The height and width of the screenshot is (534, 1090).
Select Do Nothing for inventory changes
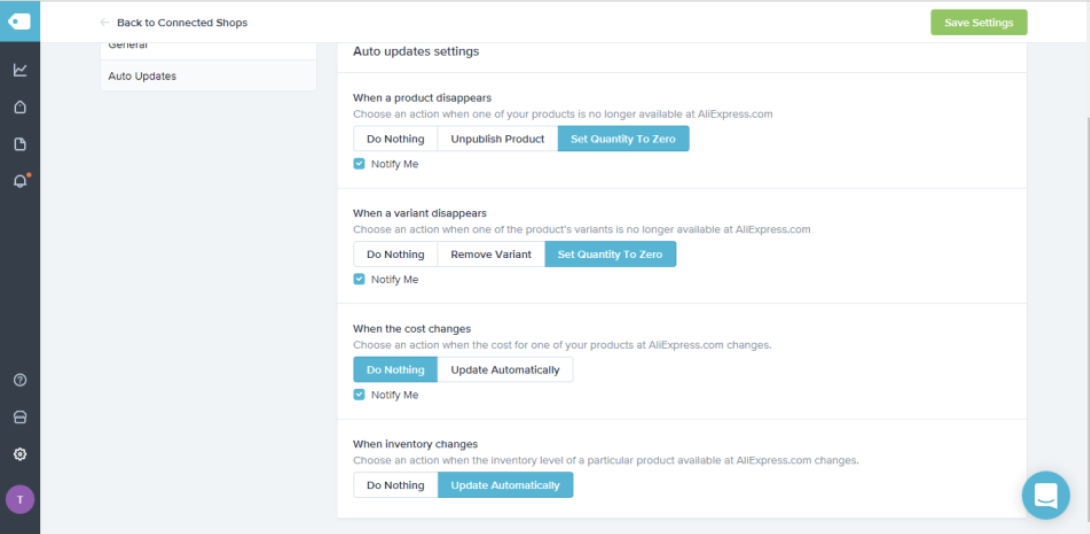[x=395, y=486]
